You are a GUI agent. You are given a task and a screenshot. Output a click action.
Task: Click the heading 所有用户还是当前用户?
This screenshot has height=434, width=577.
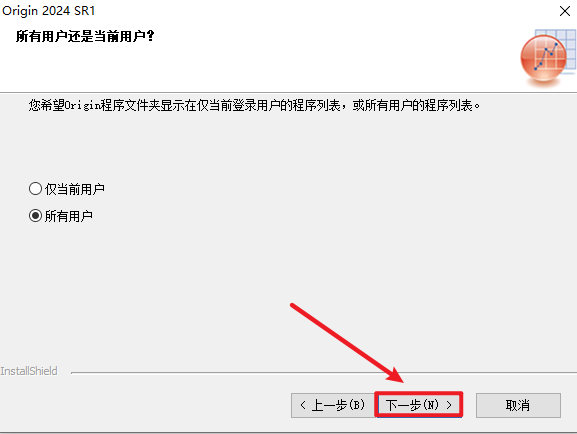pyautogui.click(x=85, y=36)
